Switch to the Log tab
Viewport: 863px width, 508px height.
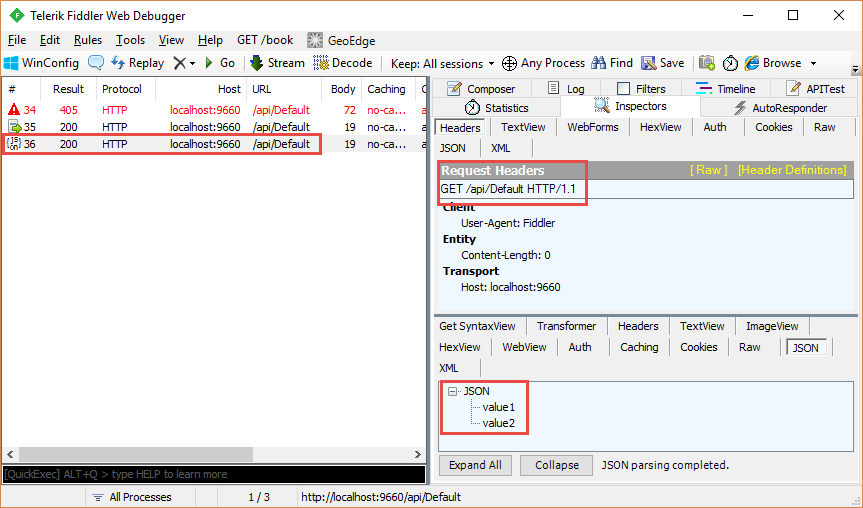[x=565, y=89]
